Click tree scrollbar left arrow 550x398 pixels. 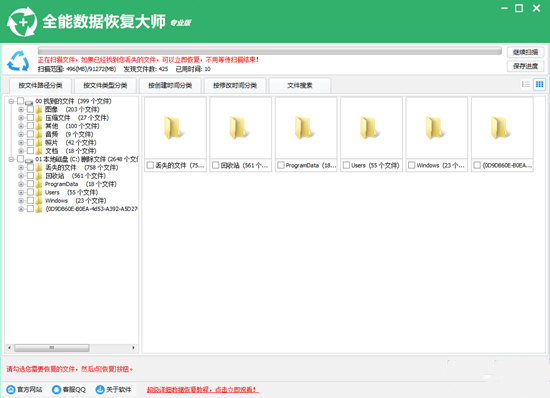click(x=9, y=348)
